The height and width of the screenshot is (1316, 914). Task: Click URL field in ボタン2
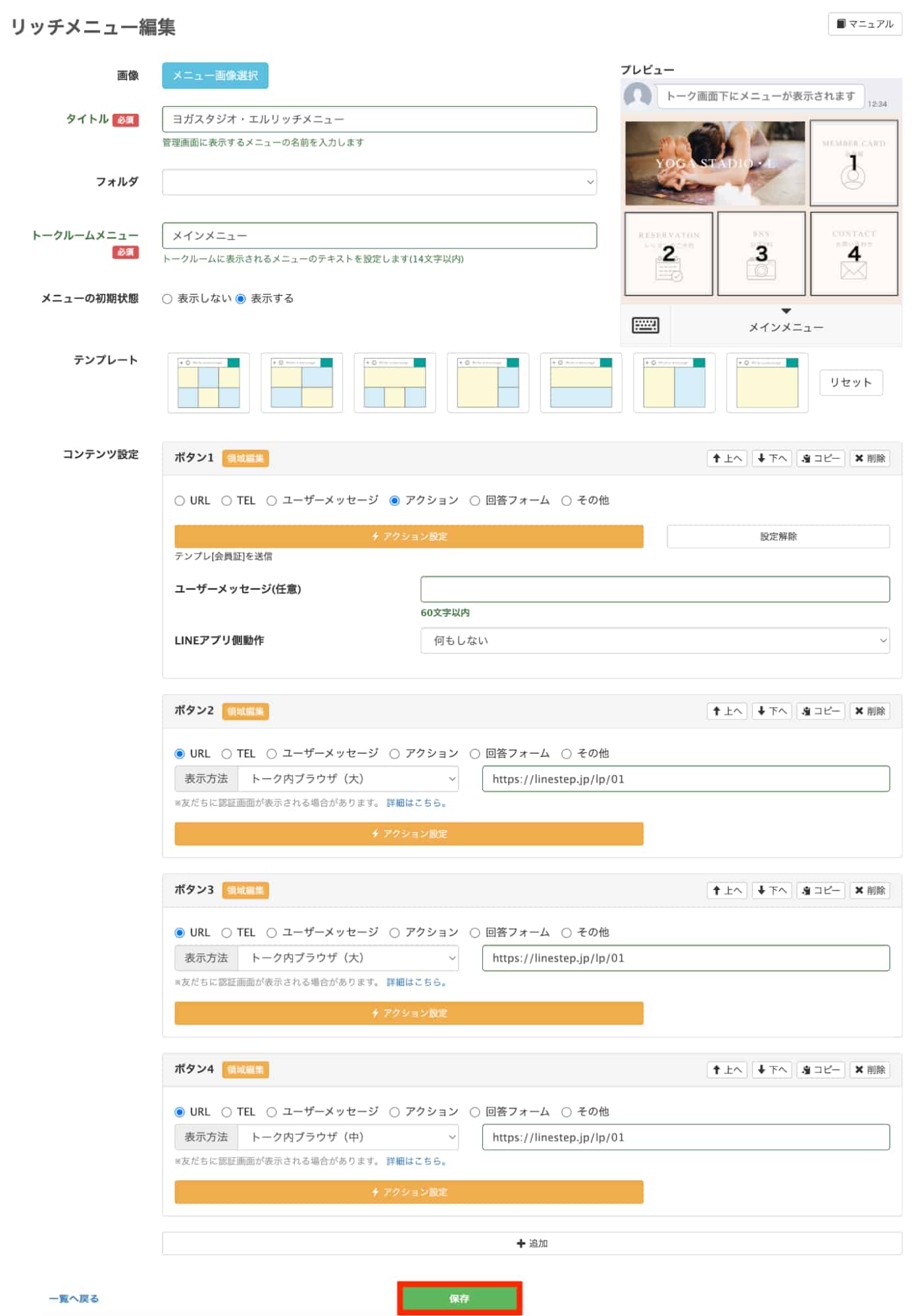point(686,779)
